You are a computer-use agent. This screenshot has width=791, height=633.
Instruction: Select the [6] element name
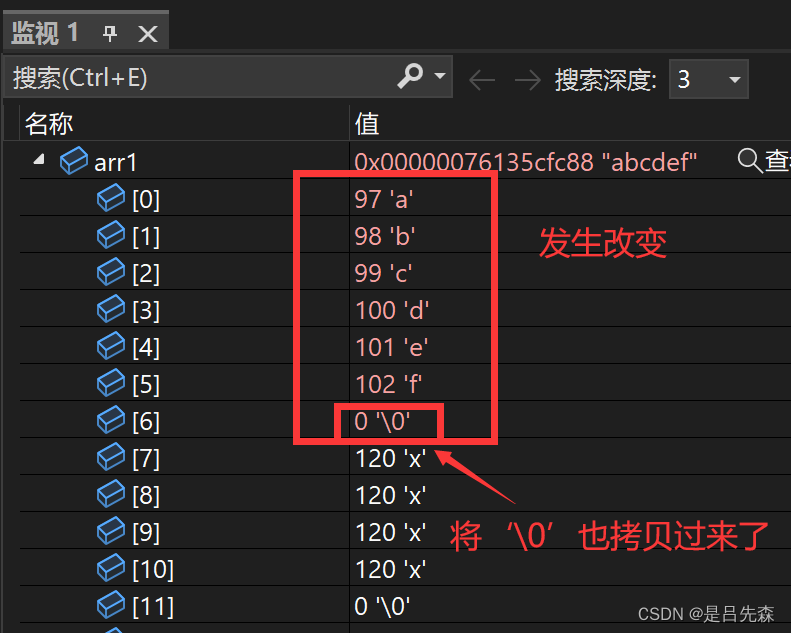[x=146, y=422]
